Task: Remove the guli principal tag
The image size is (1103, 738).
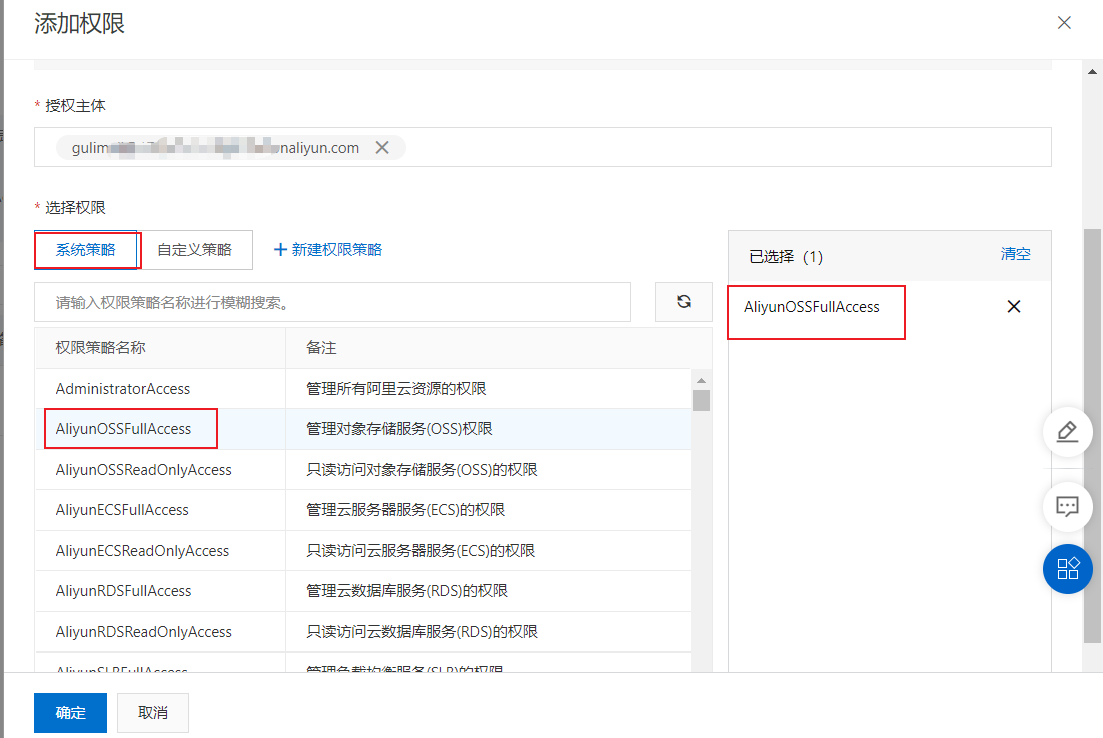Action: tap(382, 148)
